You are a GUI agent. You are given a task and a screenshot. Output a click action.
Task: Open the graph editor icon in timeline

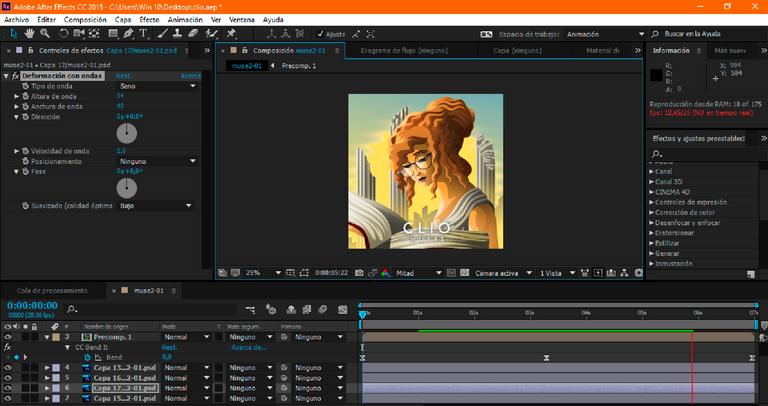point(342,310)
